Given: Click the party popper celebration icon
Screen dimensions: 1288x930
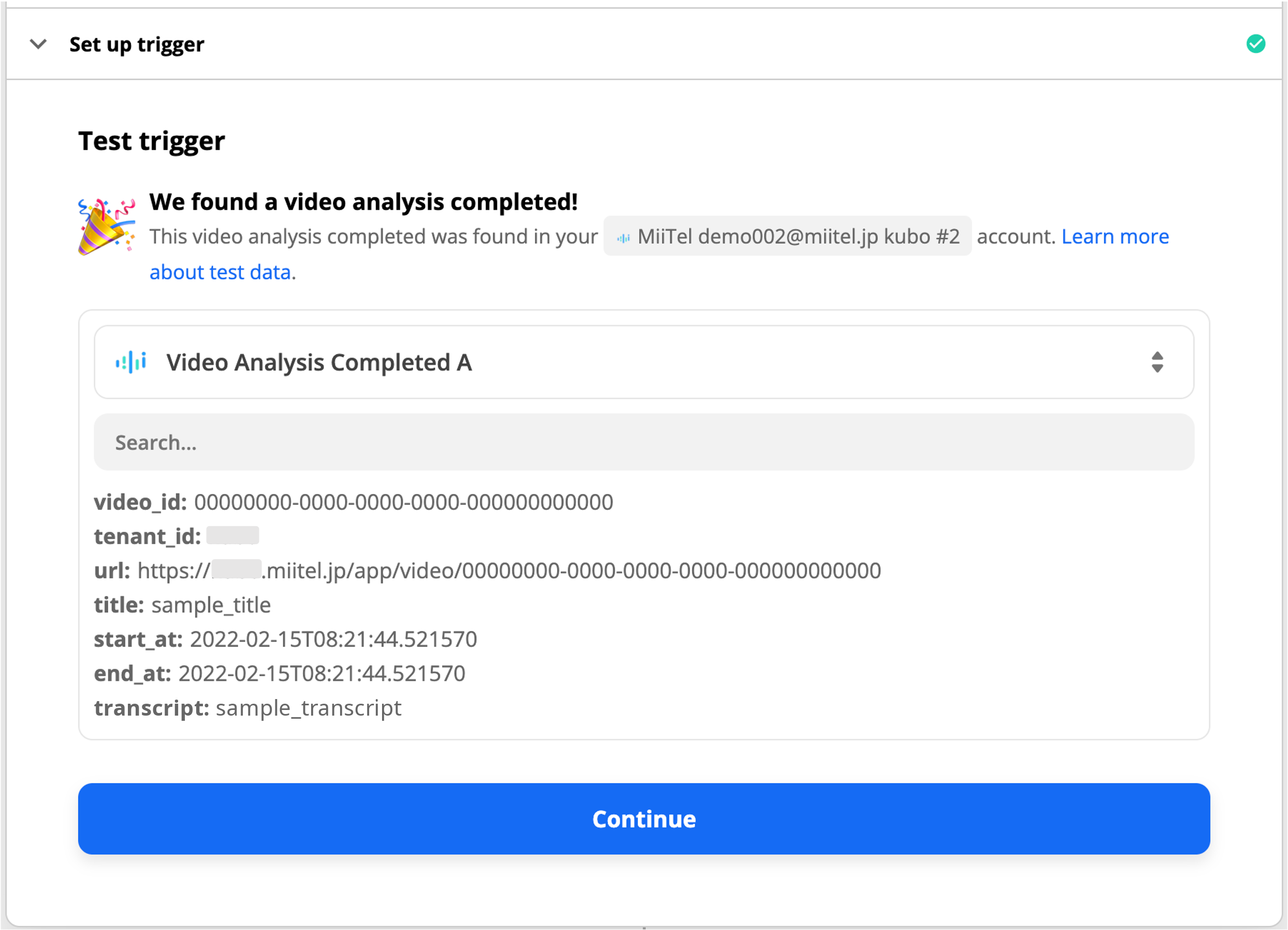Looking at the screenshot, I should pos(107,226).
